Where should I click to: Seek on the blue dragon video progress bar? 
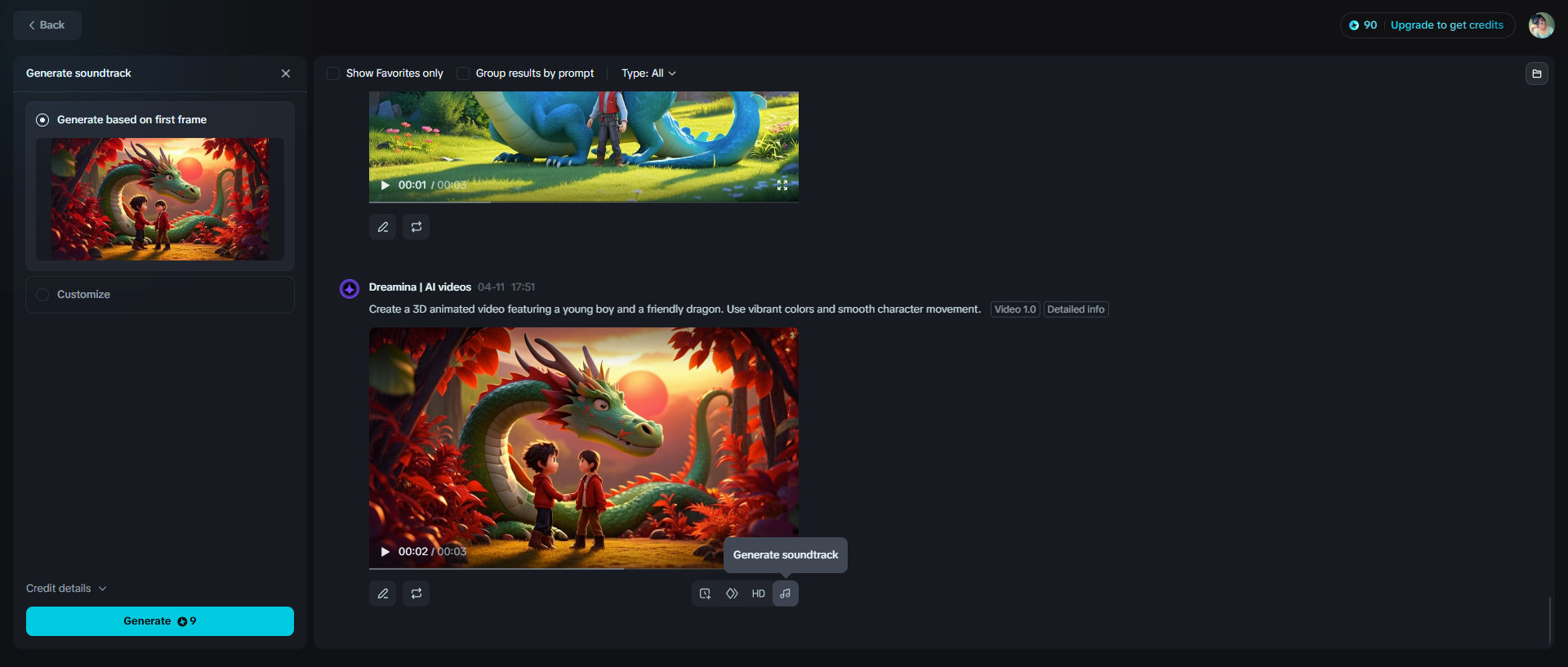pos(584,202)
